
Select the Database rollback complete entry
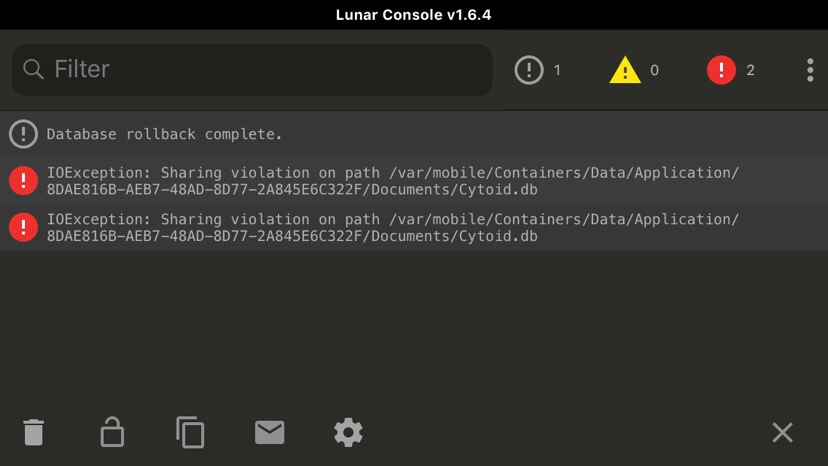pyautogui.click(x=414, y=134)
